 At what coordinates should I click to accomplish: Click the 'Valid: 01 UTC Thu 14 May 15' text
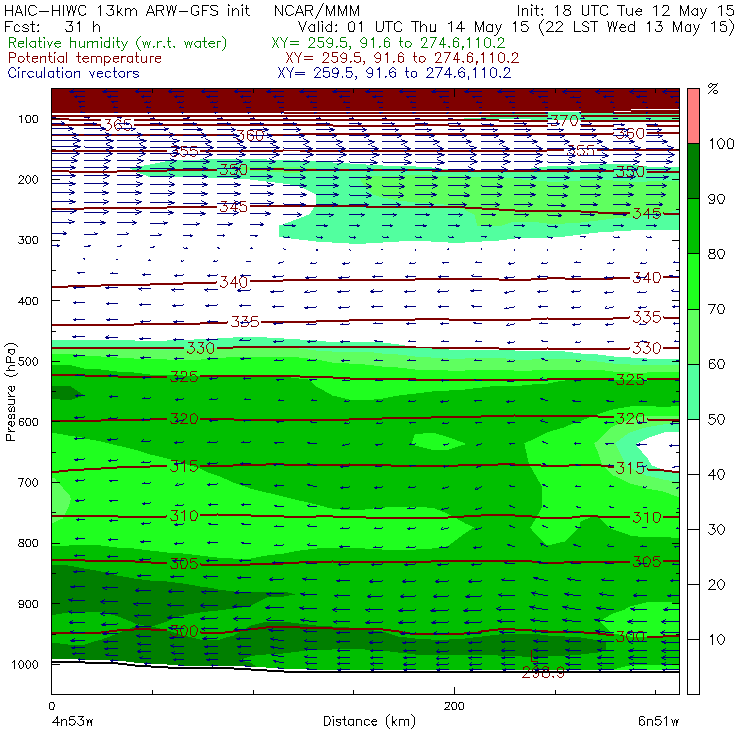pos(413,26)
